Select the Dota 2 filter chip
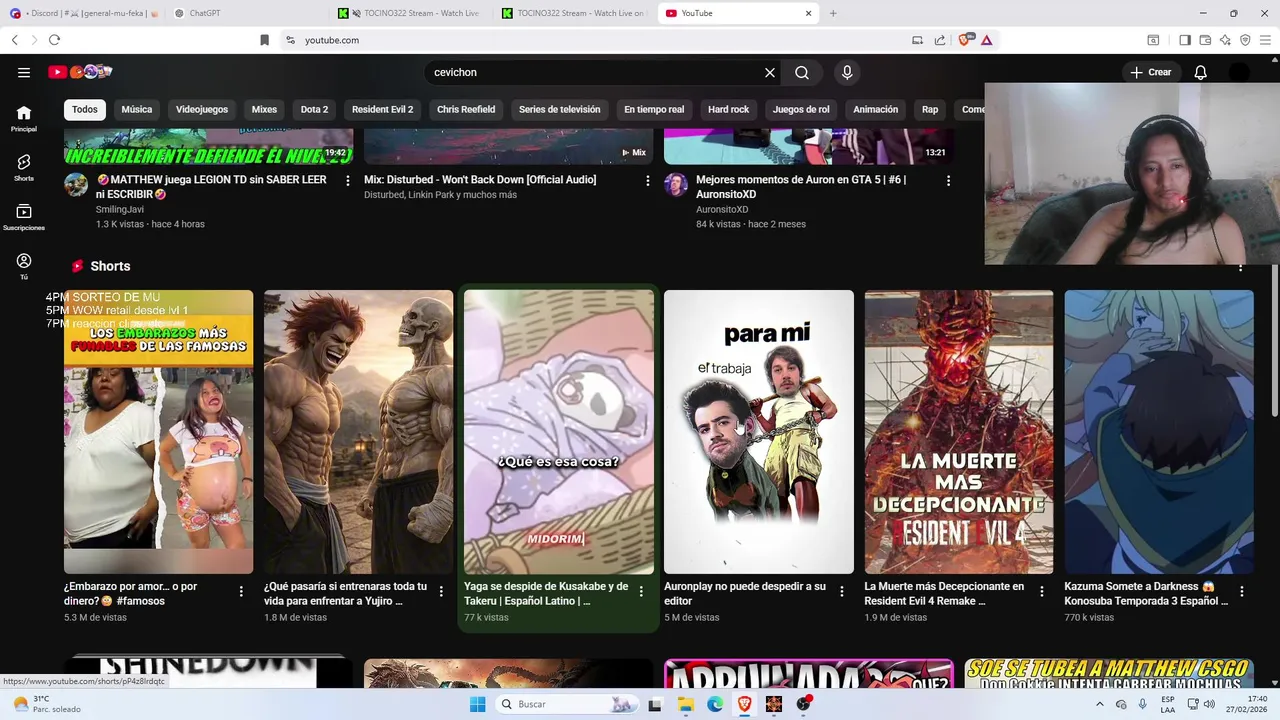This screenshot has height=720, width=1280. pos(314,109)
